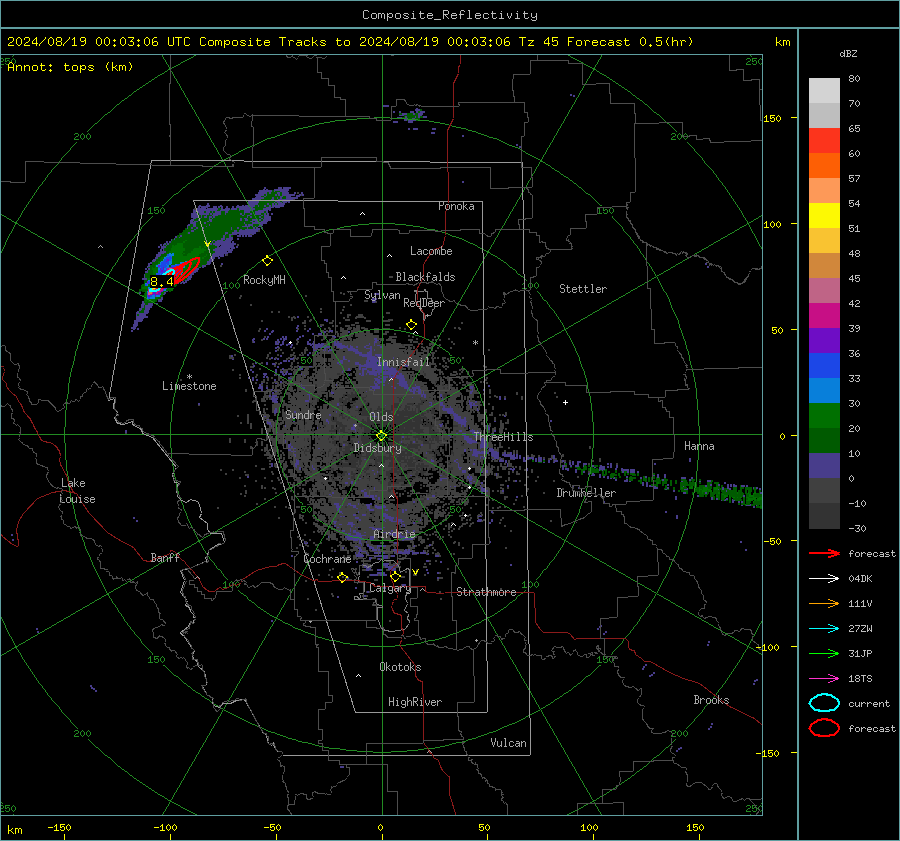
Task: Click the asterisk marker above Limestone
Action: (189, 377)
